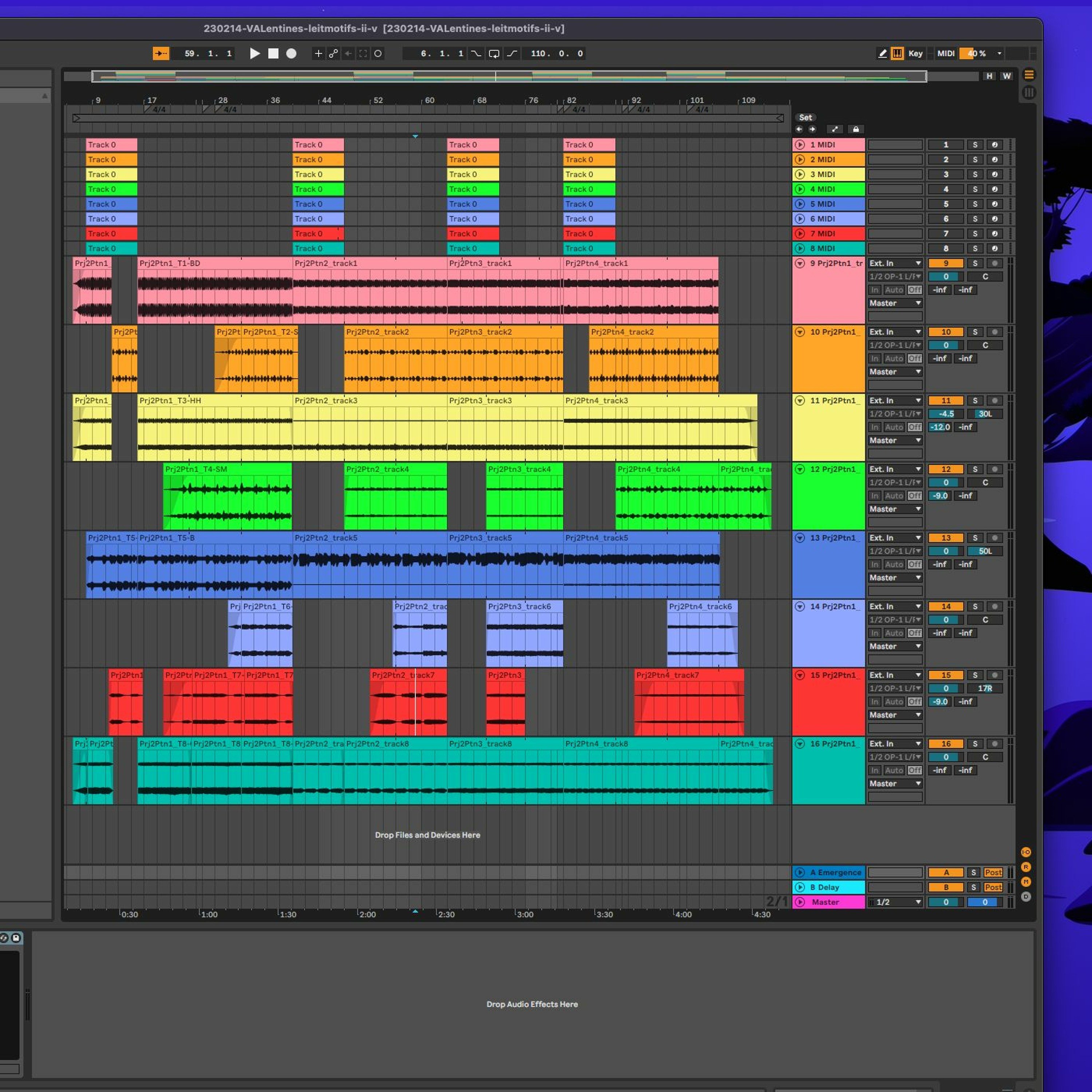Toggle the Mixer show/hide M button
Viewport: 1092px width, 1092px height.
pos(1026,882)
